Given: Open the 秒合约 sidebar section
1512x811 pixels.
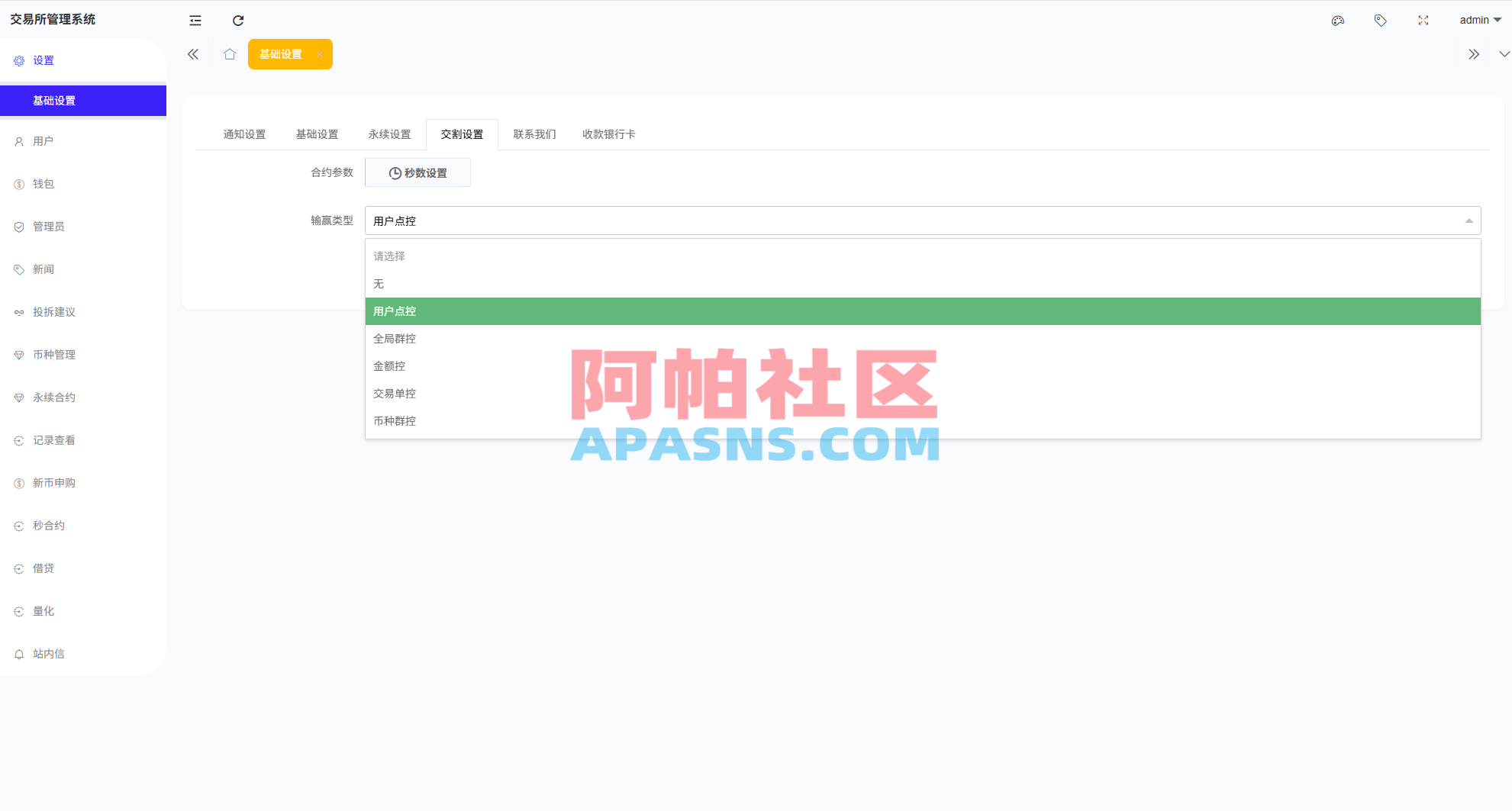Looking at the screenshot, I should [48, 525].
